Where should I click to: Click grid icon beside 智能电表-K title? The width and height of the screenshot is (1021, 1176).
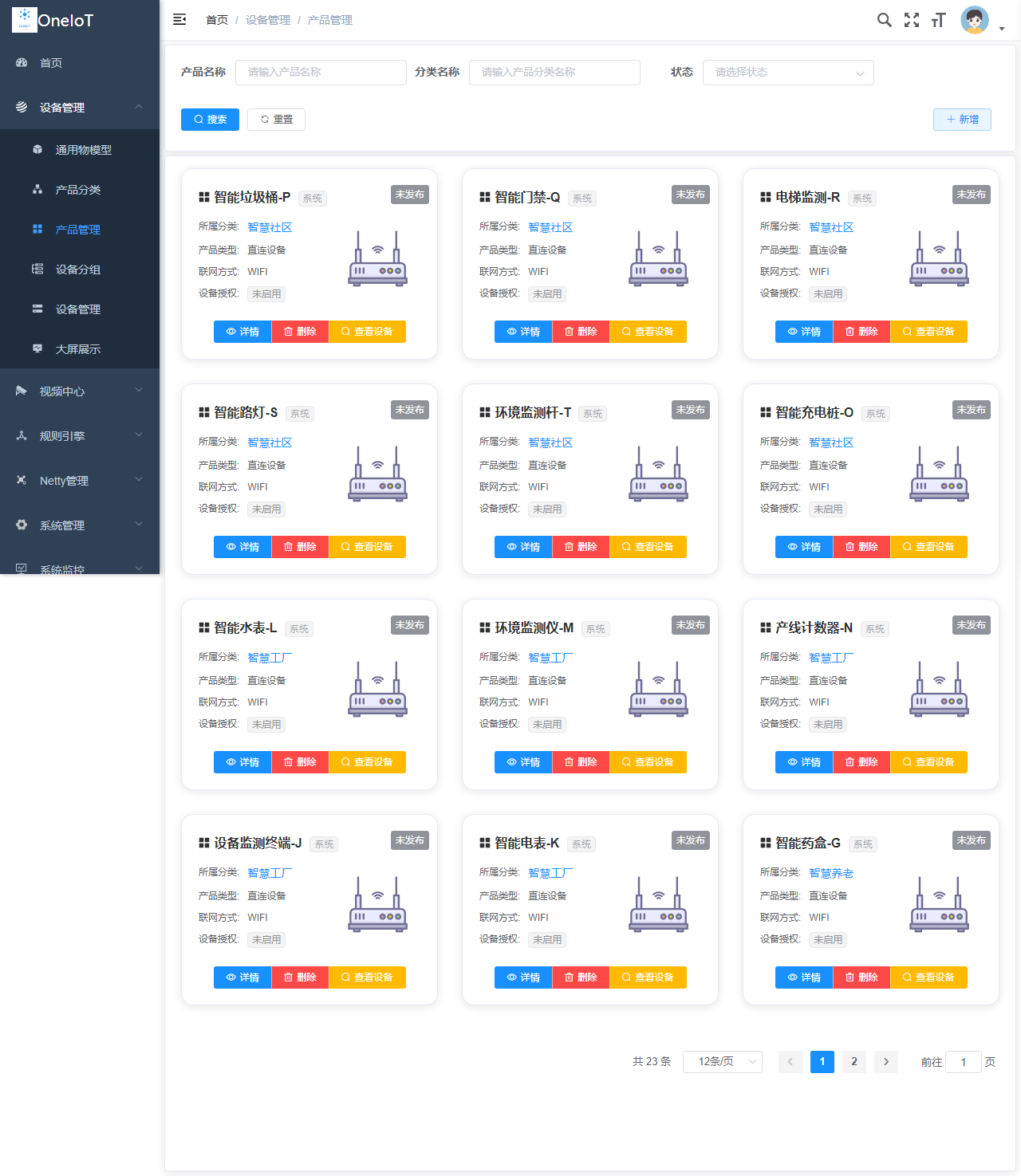point(485,843)
